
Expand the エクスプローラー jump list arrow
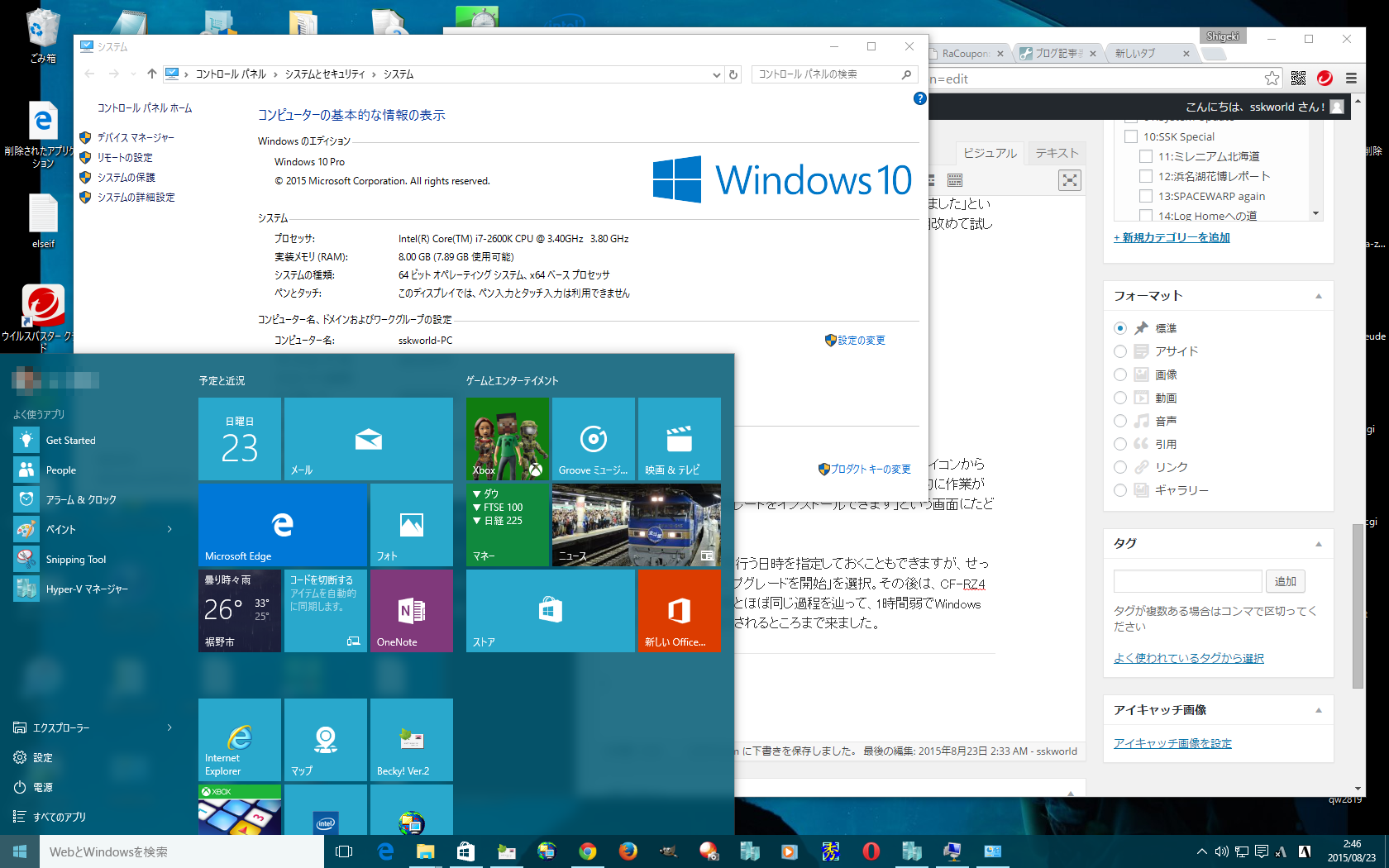pyautogui.click(x=169, y=728)
